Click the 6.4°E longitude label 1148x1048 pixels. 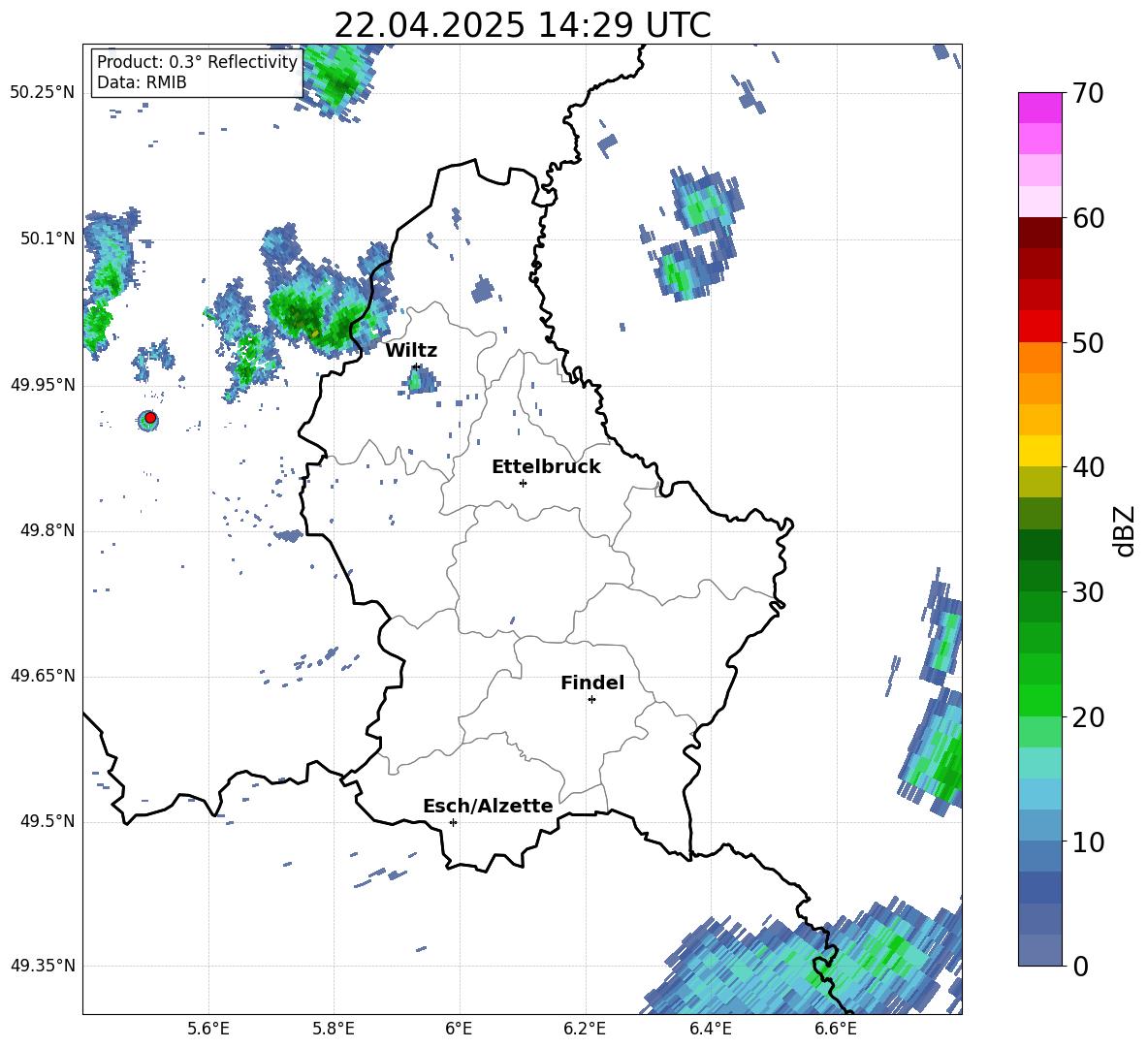pos(710,1030)
